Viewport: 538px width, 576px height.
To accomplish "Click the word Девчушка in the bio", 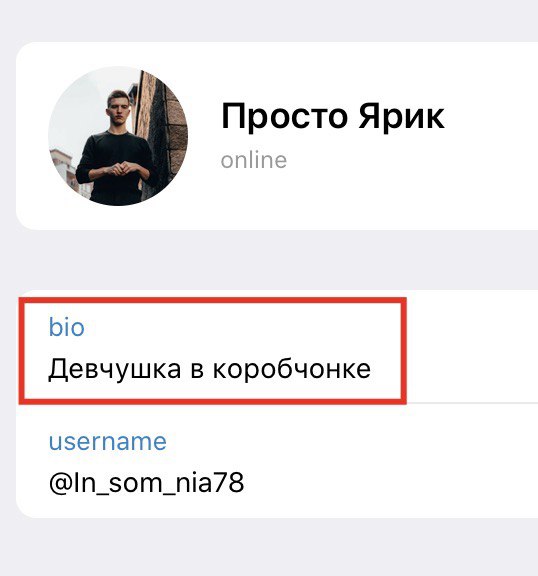I will 115,370.
